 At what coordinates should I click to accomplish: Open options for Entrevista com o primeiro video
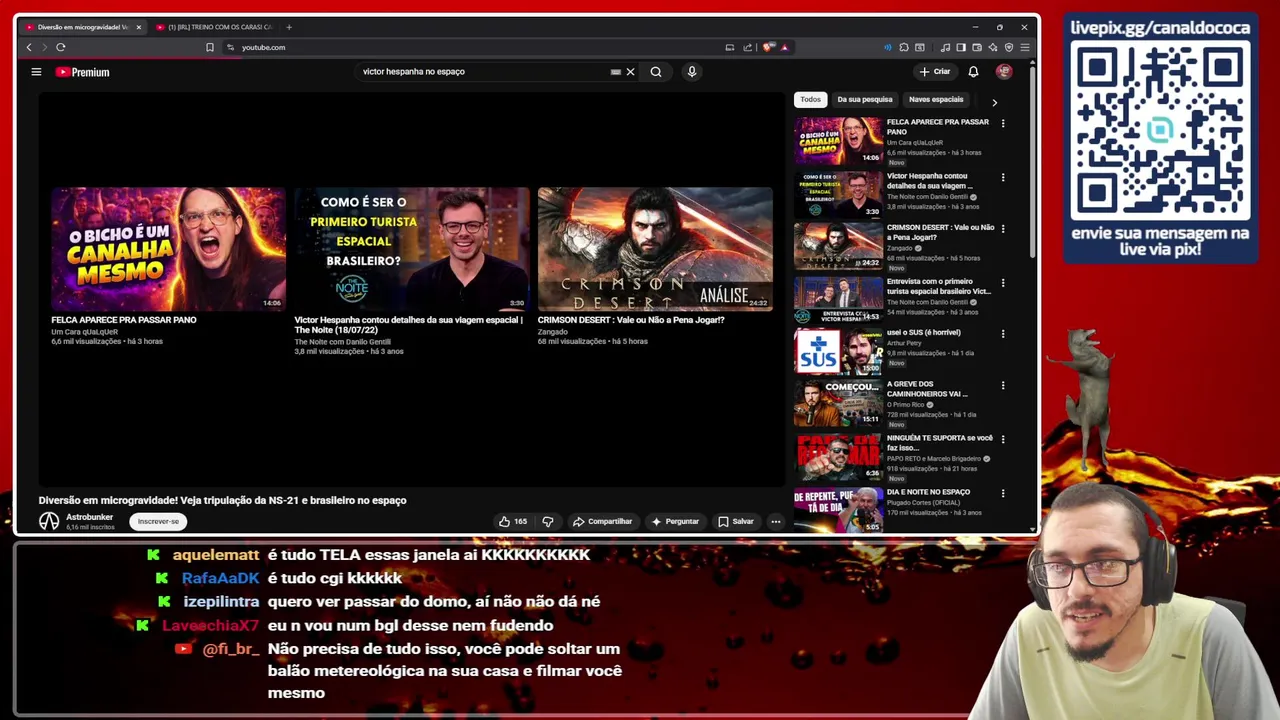click(1003, 283)
